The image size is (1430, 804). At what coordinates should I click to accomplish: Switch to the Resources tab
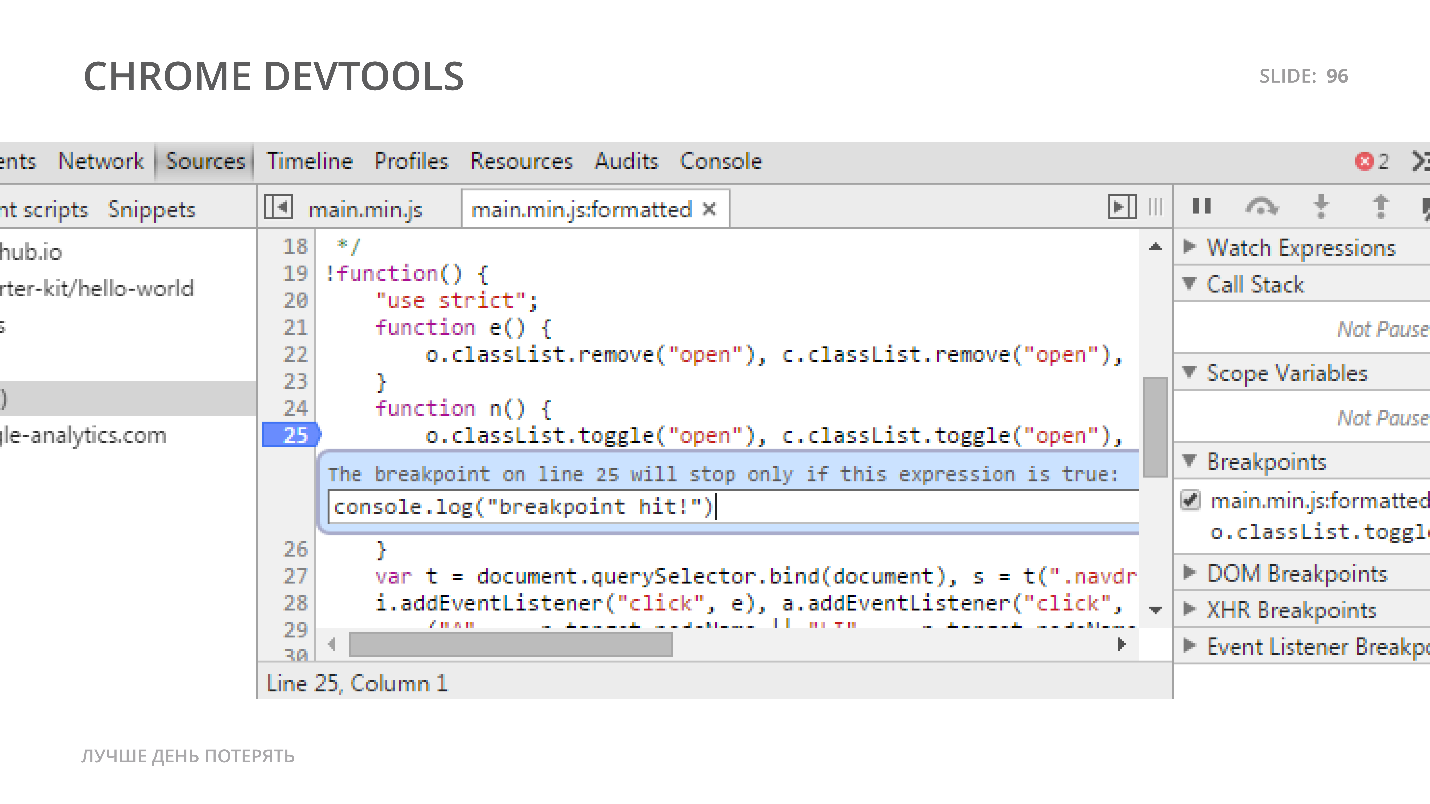point(521,161)
